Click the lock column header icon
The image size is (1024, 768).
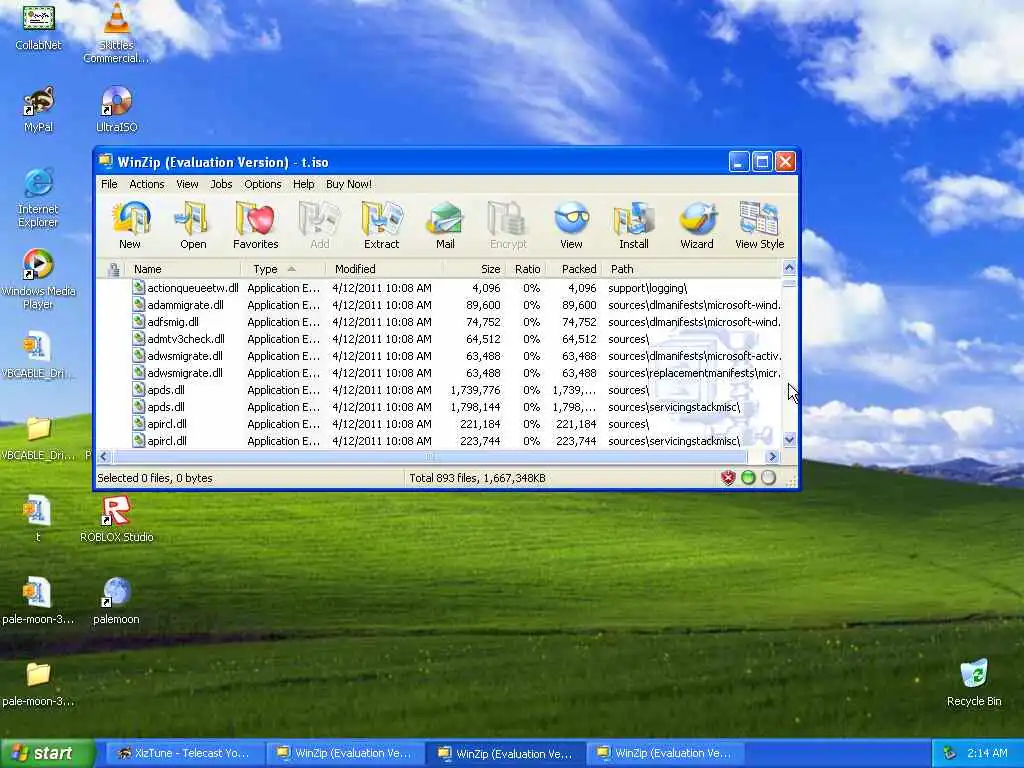click(113, 269)
